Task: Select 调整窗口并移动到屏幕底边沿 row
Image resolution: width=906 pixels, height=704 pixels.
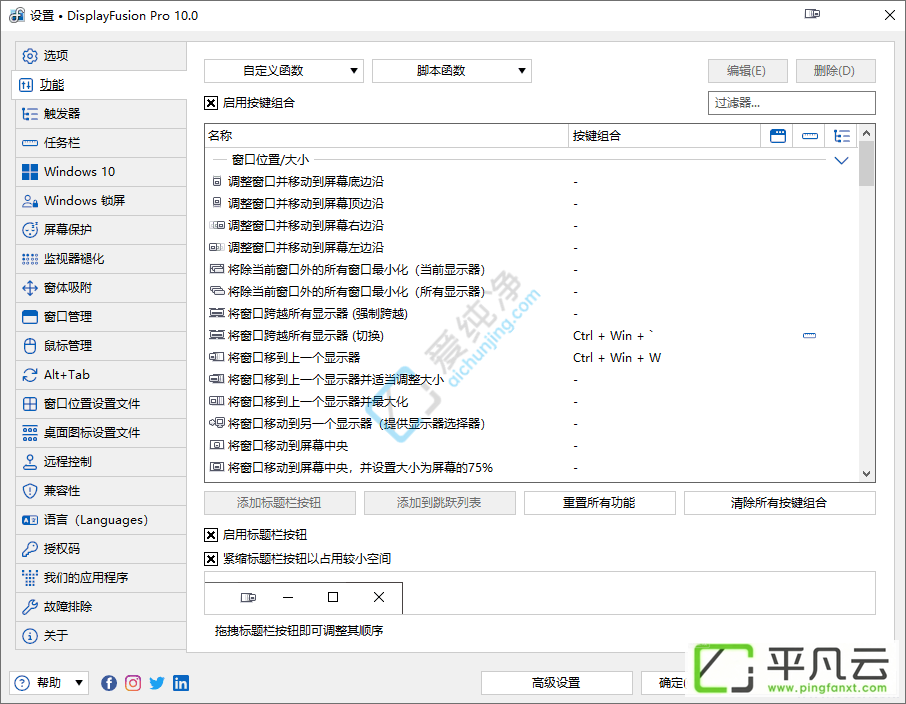Action: pyautogui.click(x=532, y=182)
